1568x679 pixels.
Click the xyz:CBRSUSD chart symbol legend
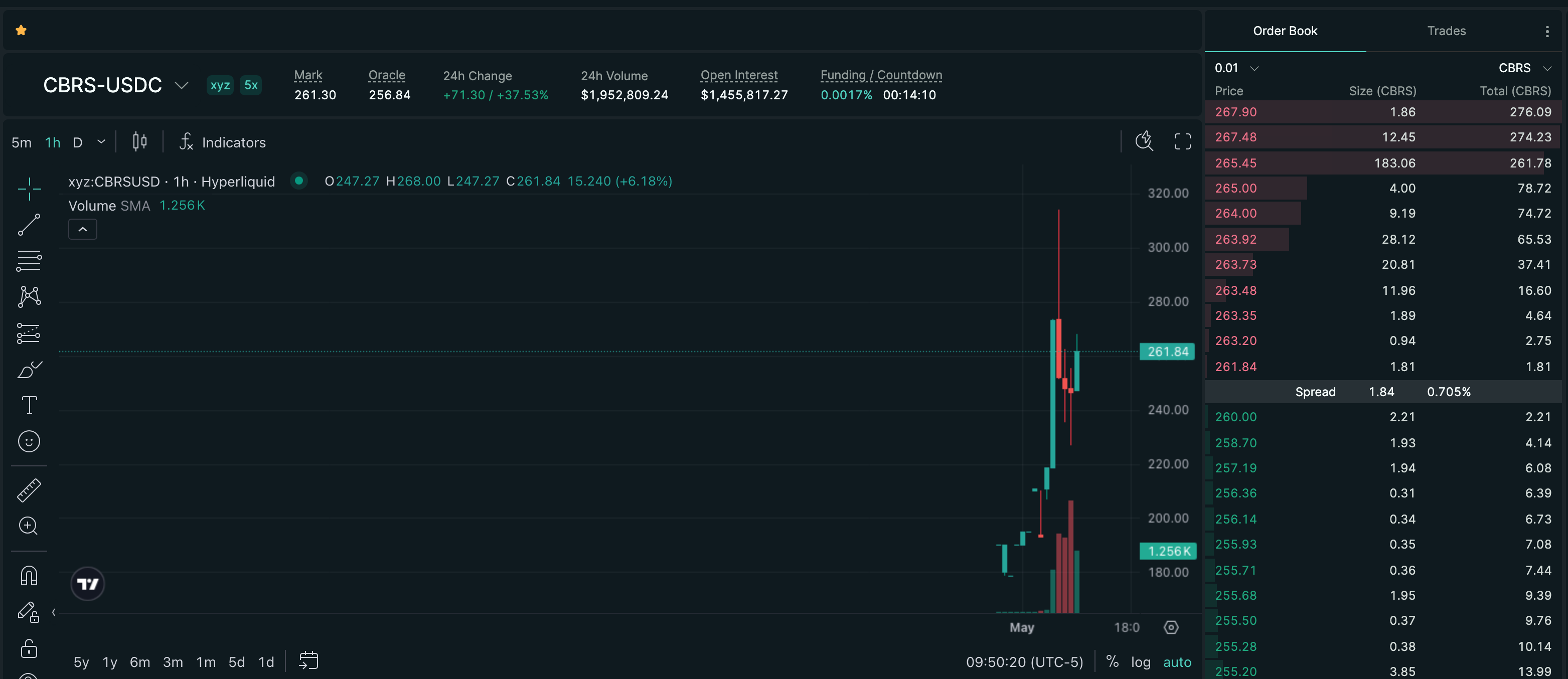[172, 182]
